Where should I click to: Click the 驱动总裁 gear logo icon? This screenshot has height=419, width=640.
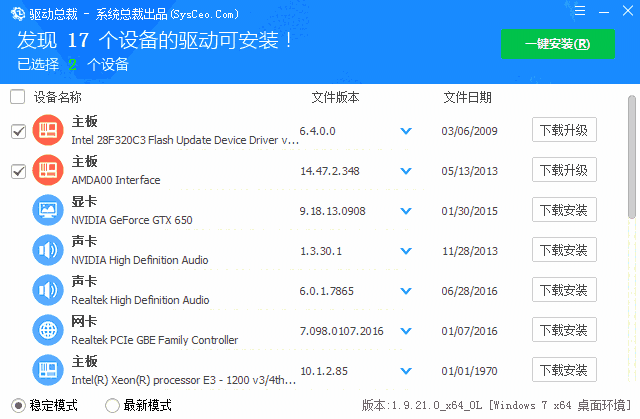[18, 14]
